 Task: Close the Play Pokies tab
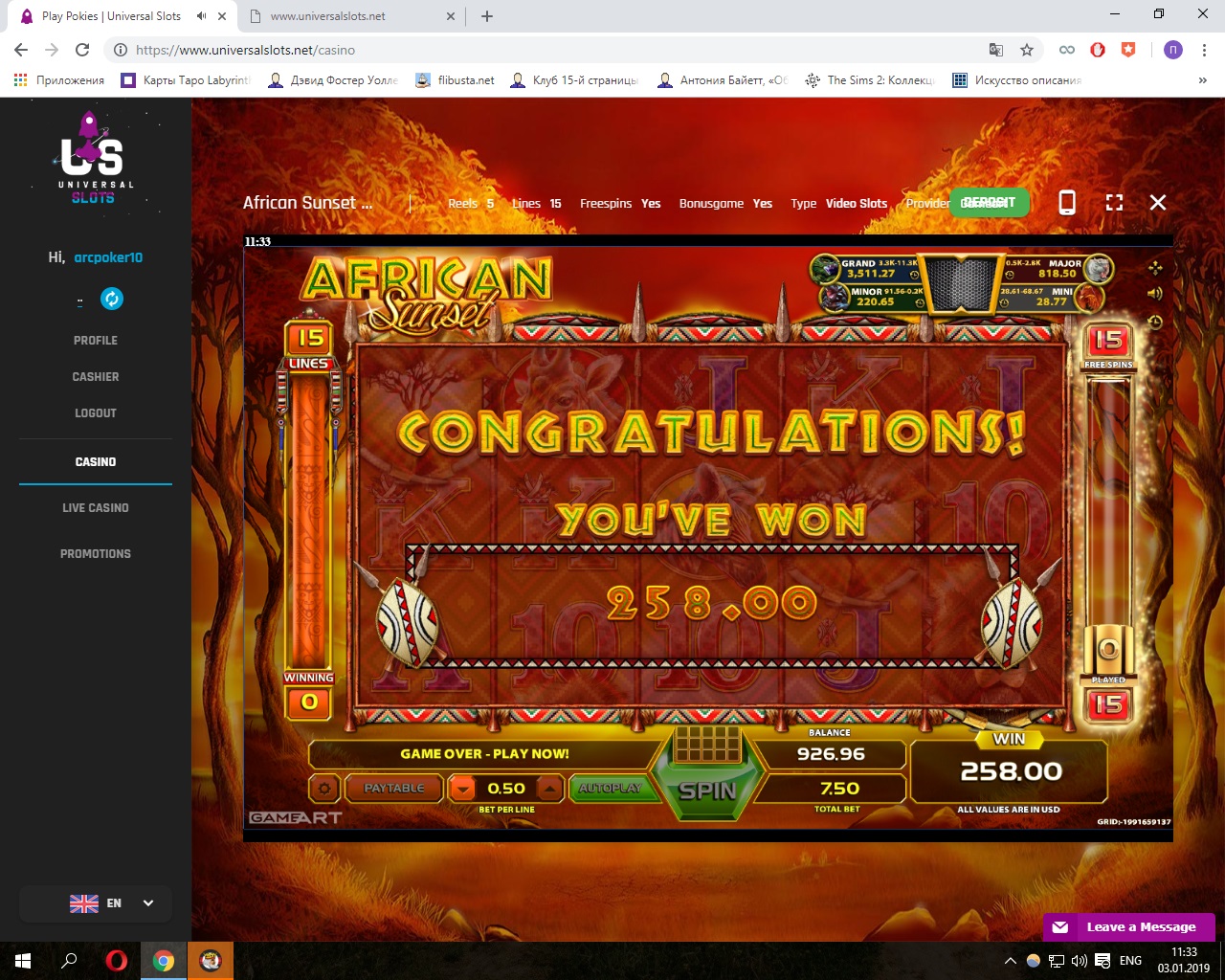(x=223, y=16)
